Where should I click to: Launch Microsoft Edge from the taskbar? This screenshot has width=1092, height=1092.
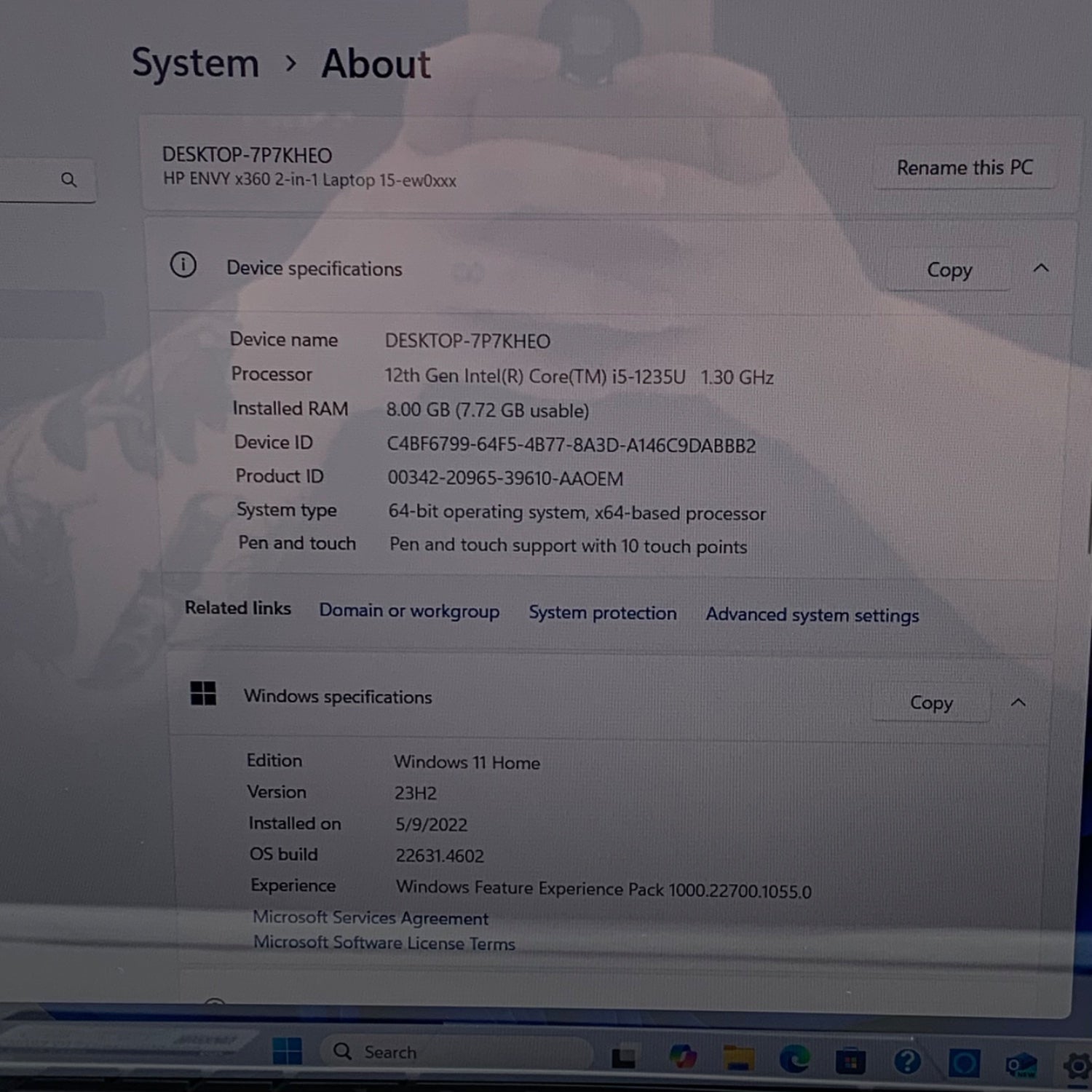pyautogui.click(x=794, y=1059)
